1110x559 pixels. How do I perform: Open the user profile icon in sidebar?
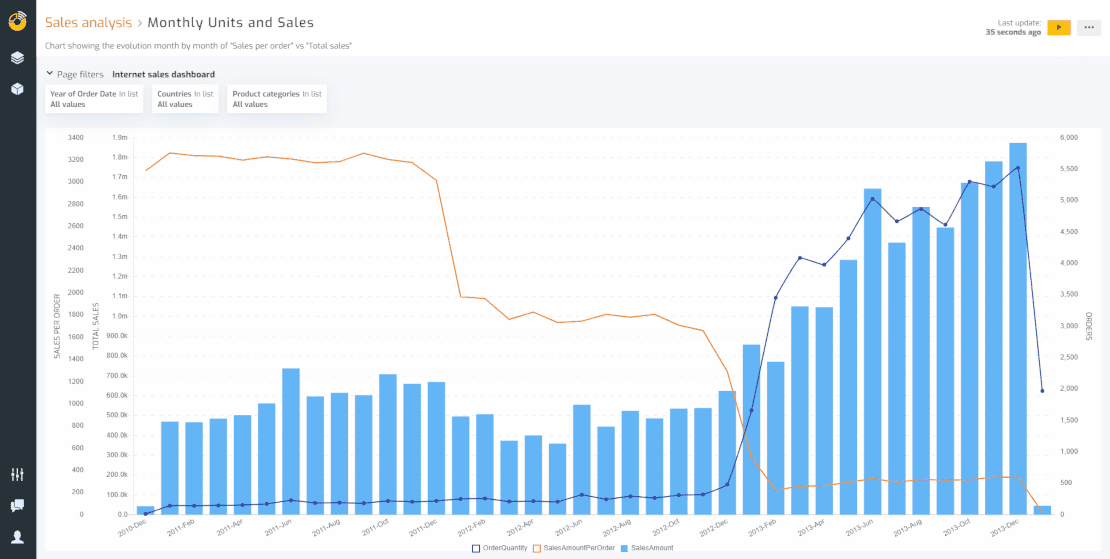tap(18, 537)
